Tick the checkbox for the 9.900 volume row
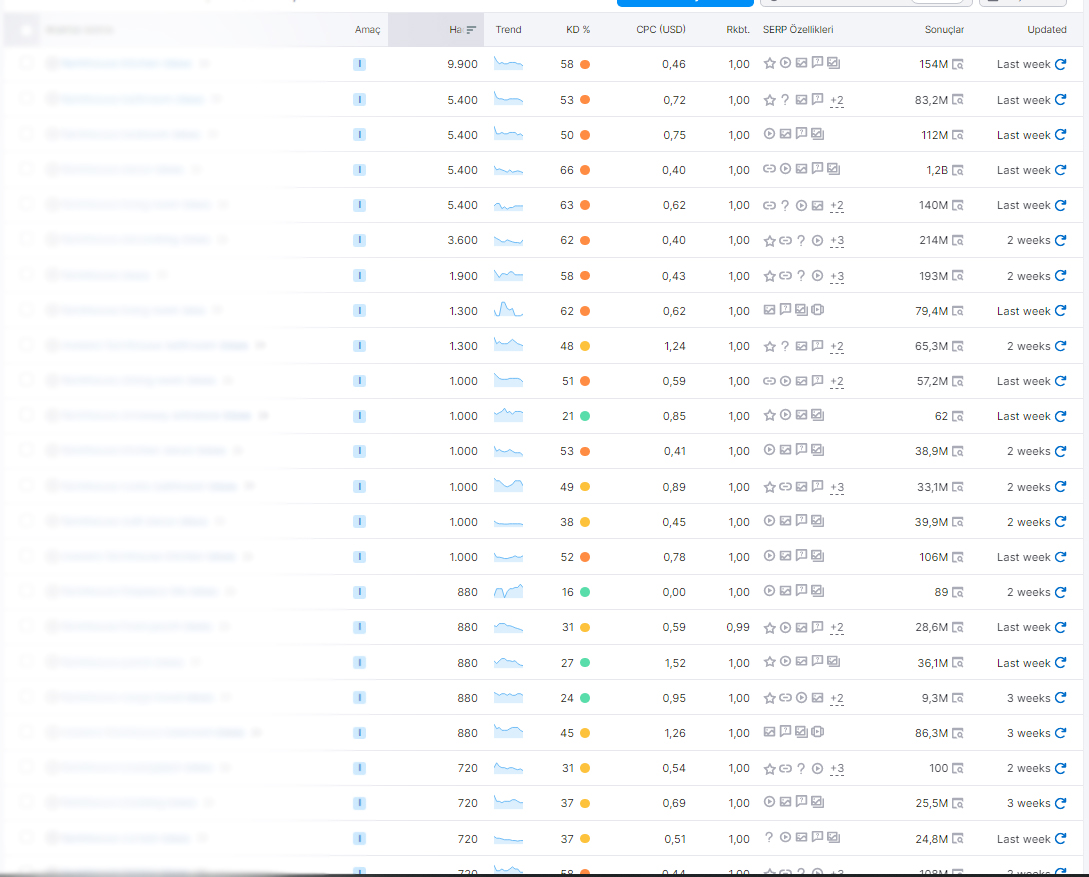 (x=26, y=63)
